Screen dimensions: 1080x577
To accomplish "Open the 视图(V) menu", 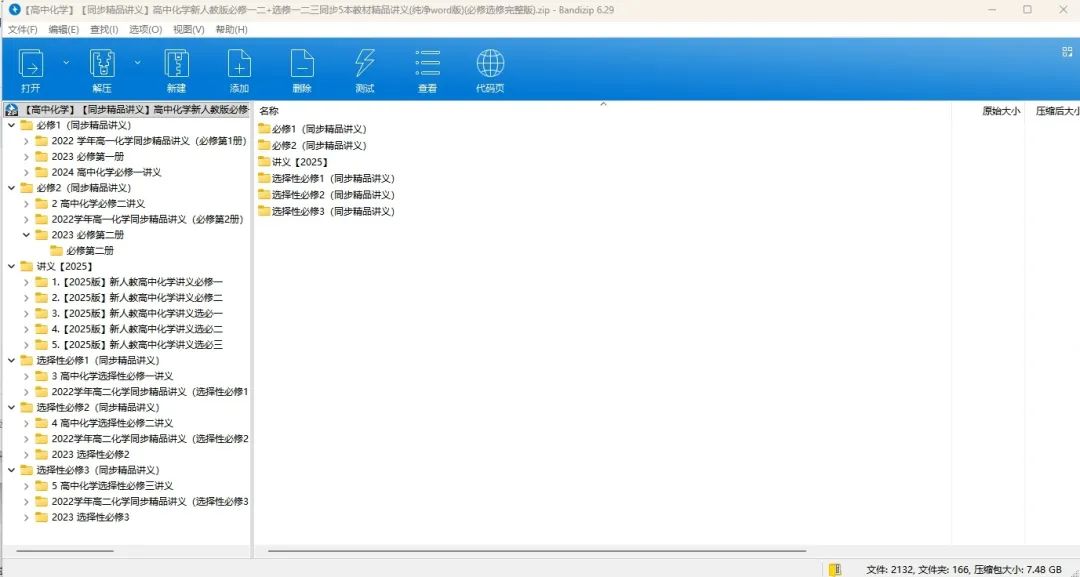I will point(189,30).
